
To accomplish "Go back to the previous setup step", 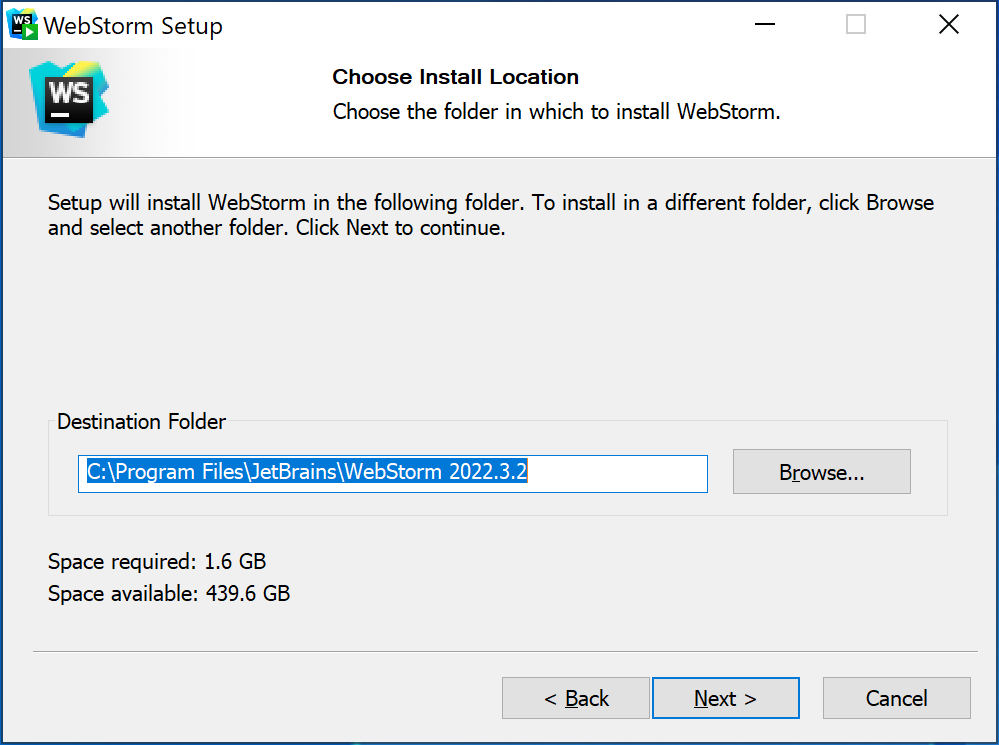I will pyautogui.click(x=575, y=697).
